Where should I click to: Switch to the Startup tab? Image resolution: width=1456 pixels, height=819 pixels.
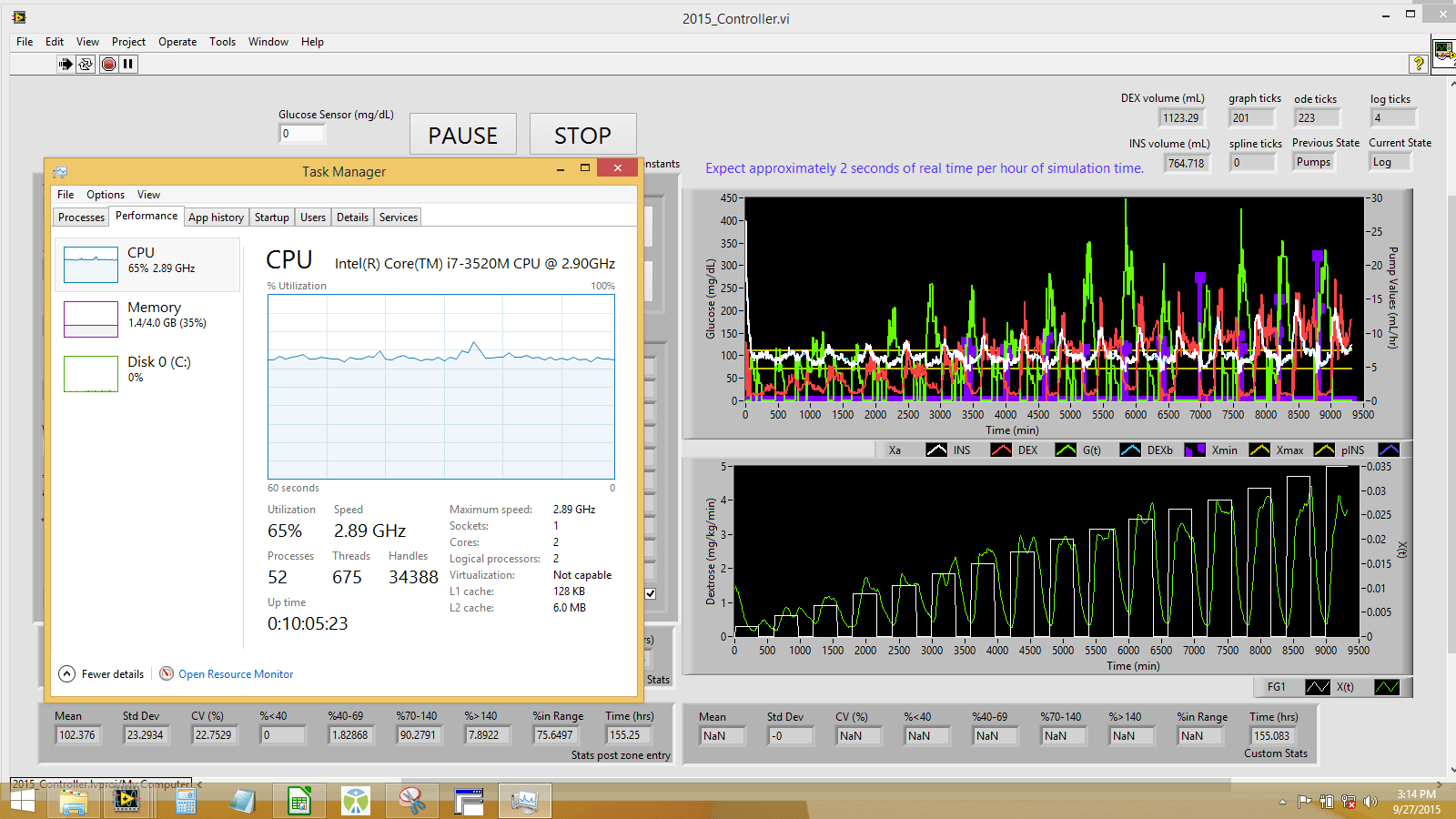point(271,217)
